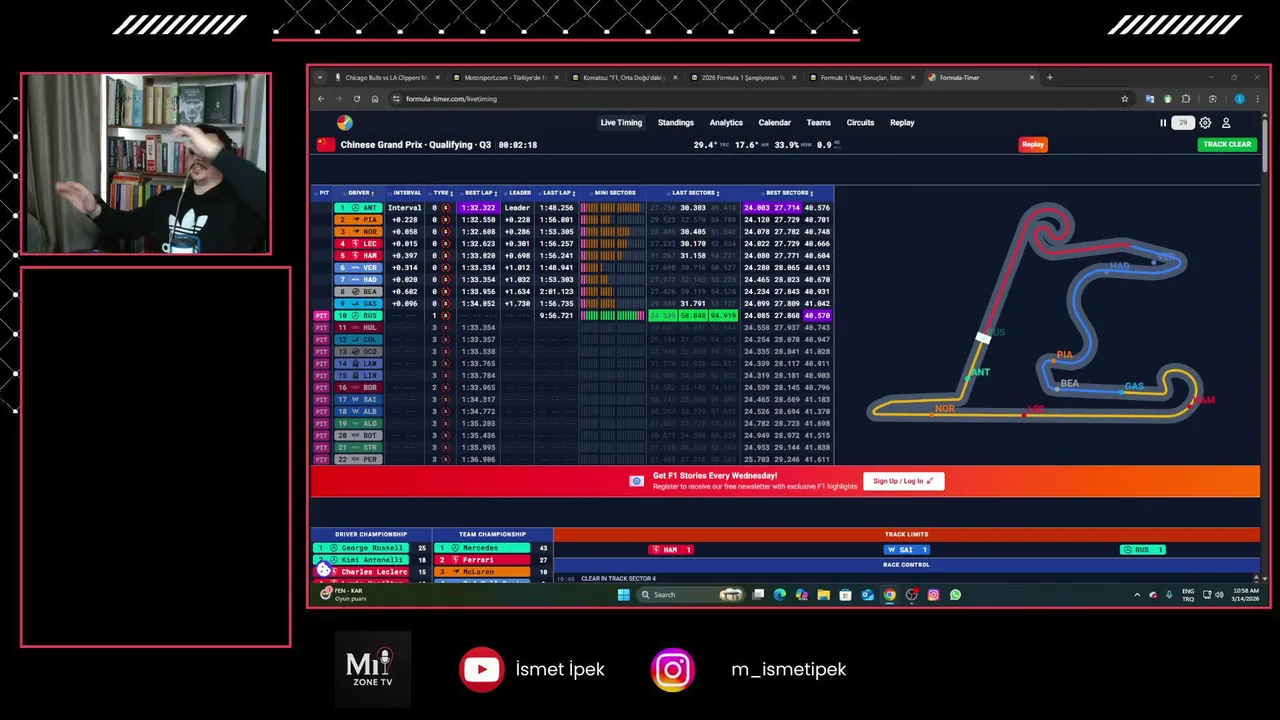Bookmark this page with the star icon

[1125, 99]
